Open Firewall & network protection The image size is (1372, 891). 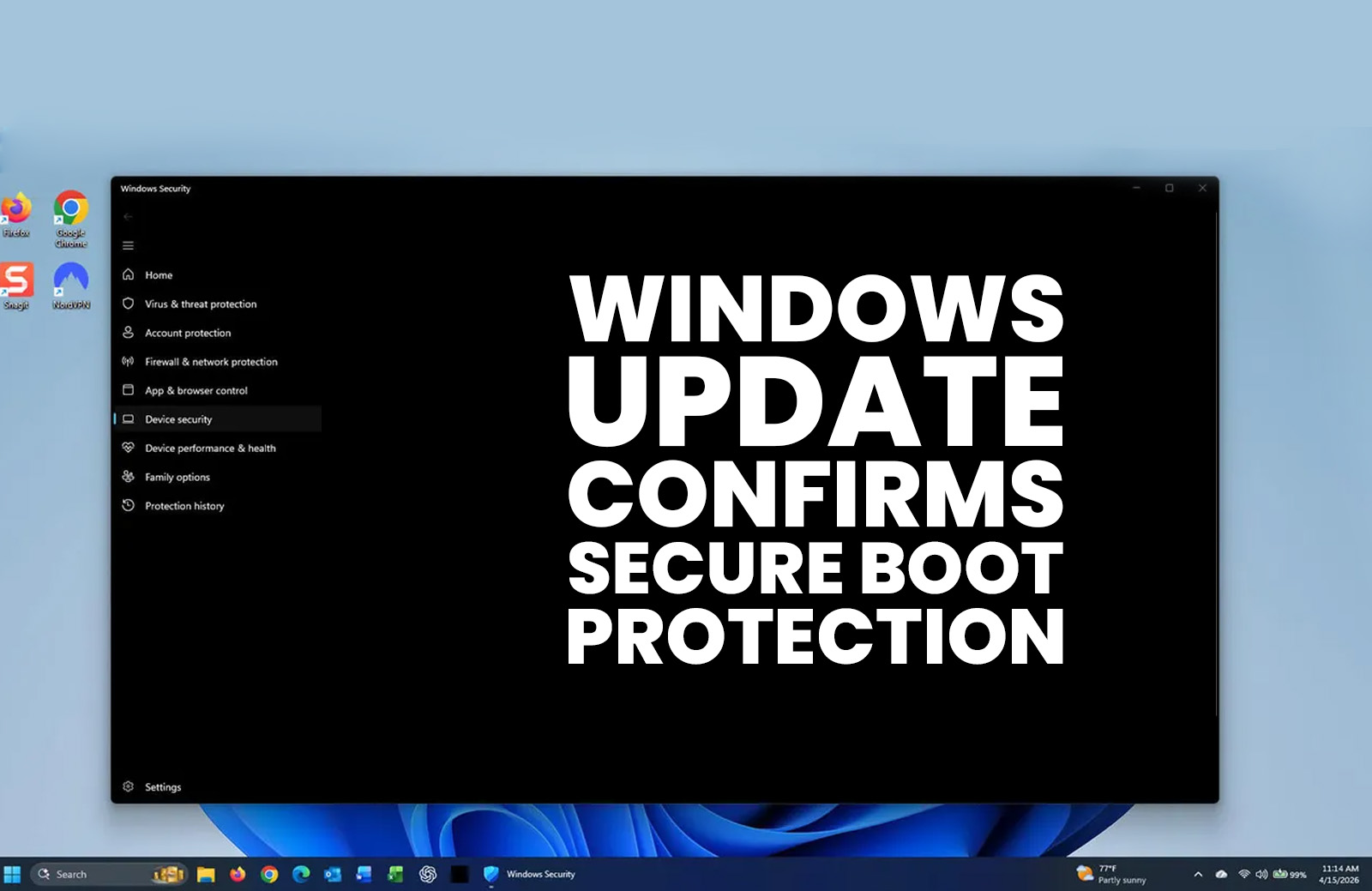pyautogui.click(x=210, y=362)
